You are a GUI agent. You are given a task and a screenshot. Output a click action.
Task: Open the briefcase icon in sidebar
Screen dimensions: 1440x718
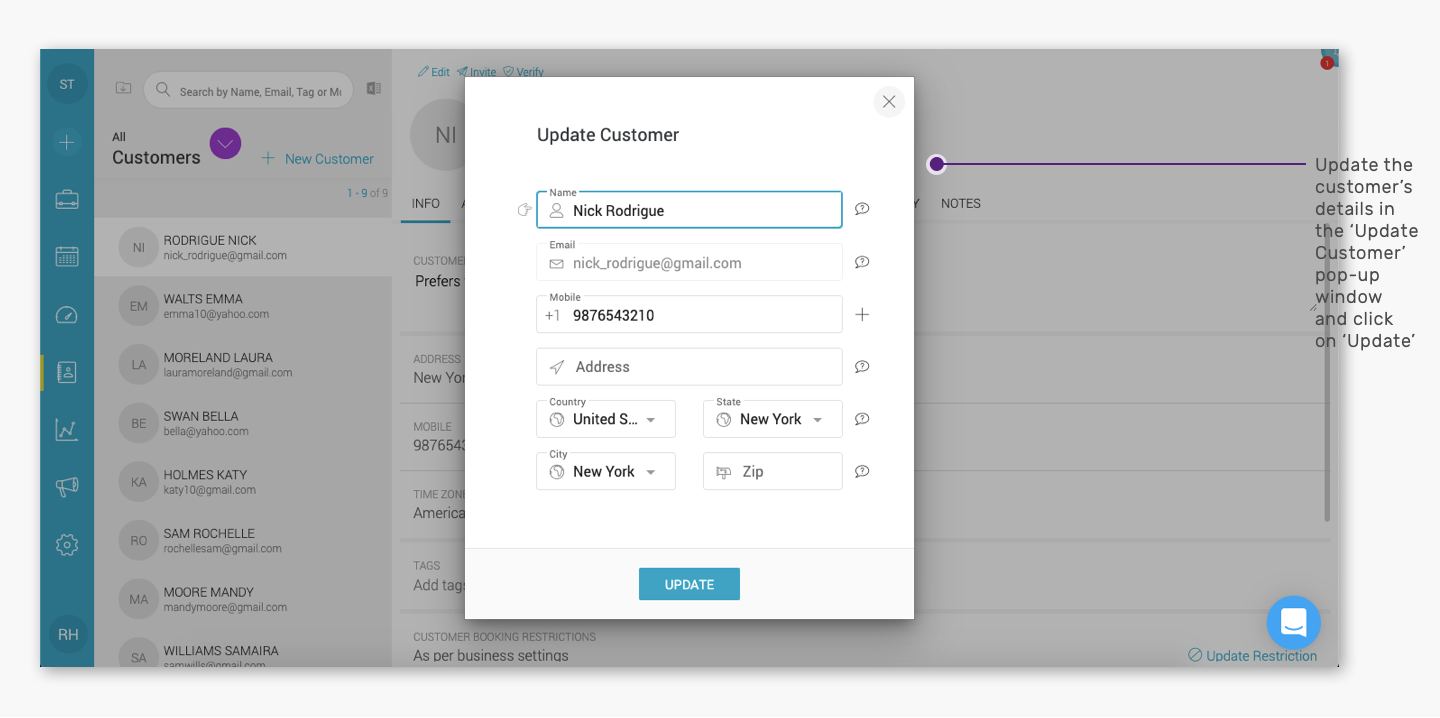(67, 199)
